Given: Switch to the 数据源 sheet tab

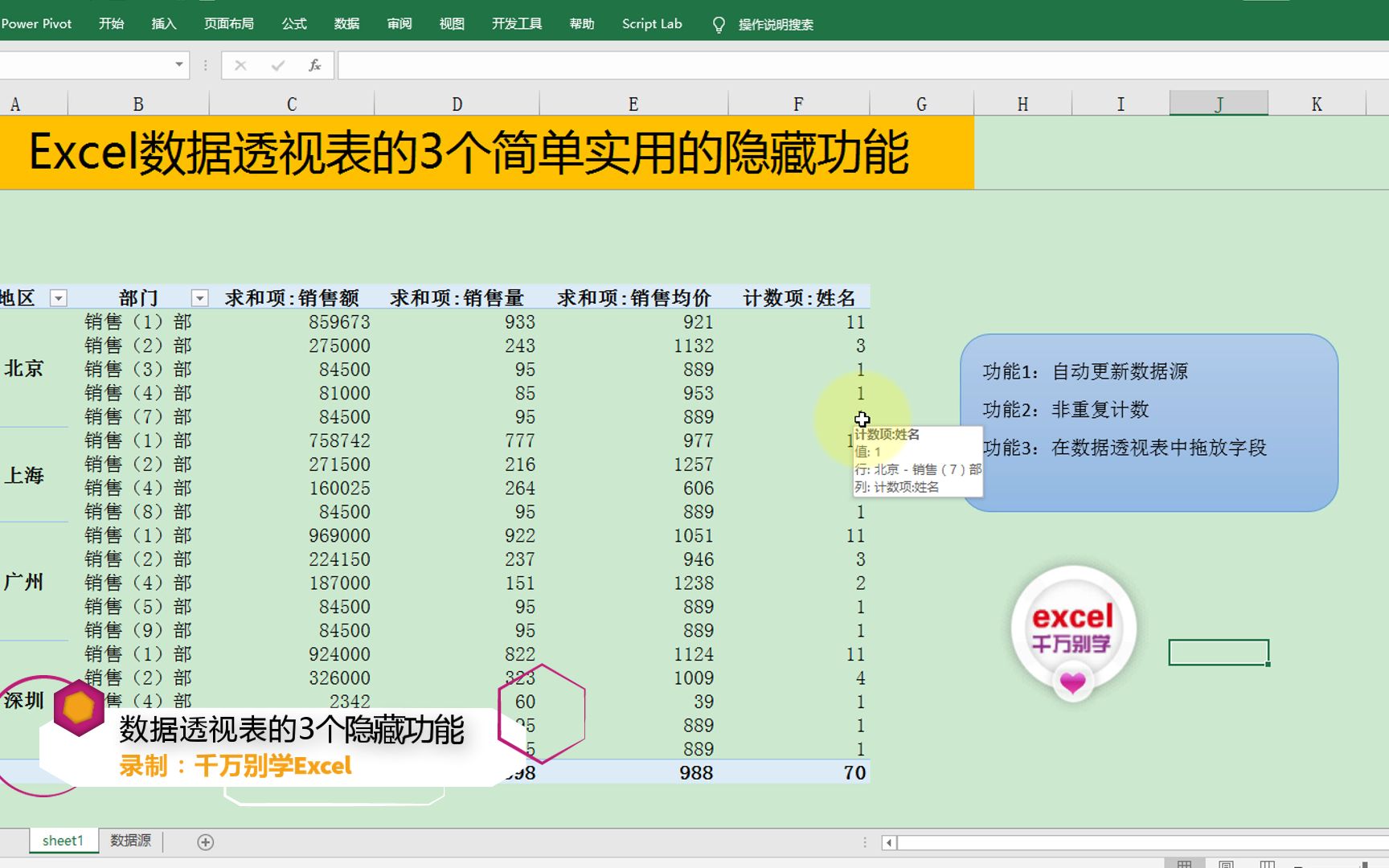Looking at the screenshot, I should [131, 841].
